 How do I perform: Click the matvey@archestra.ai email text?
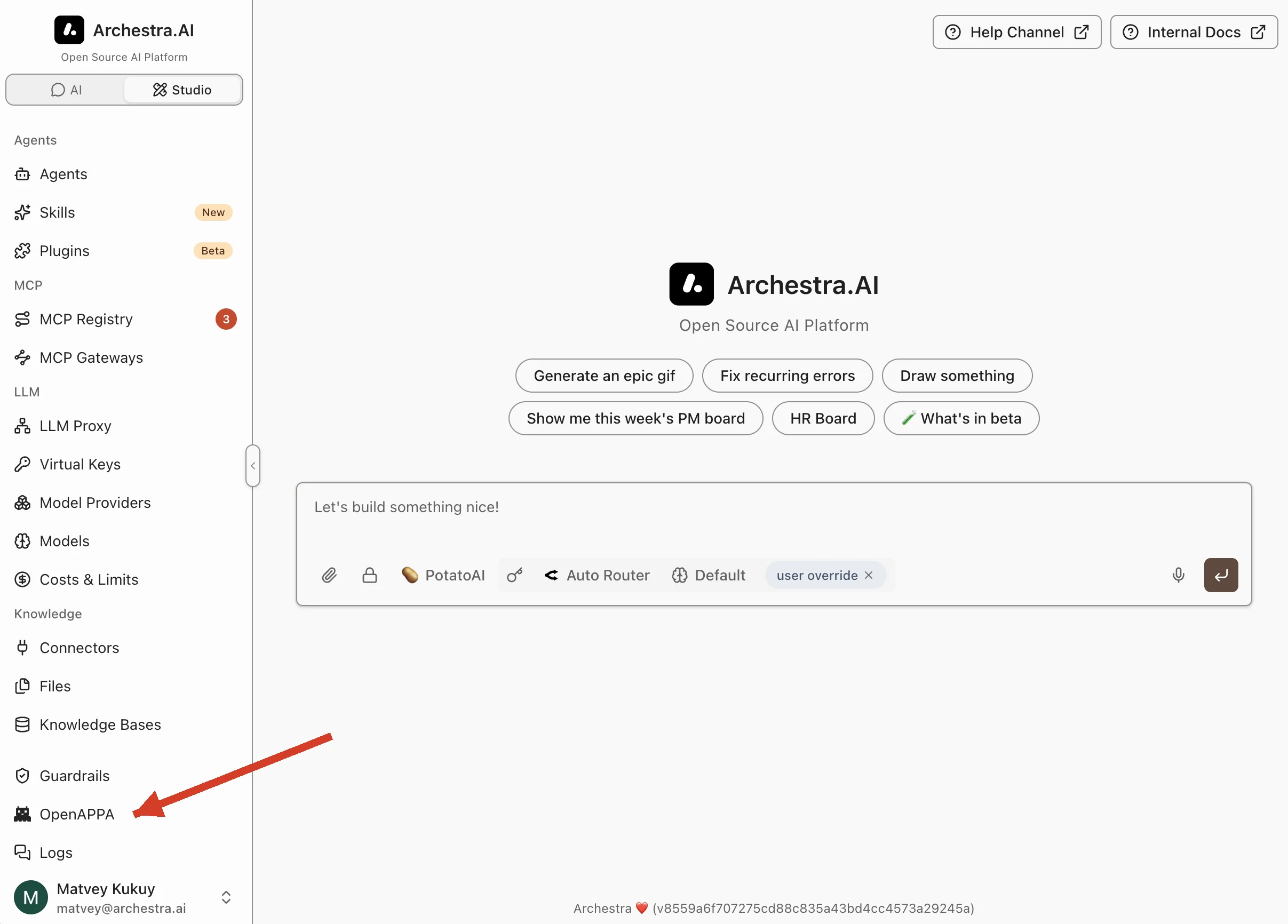coord(122,908)
